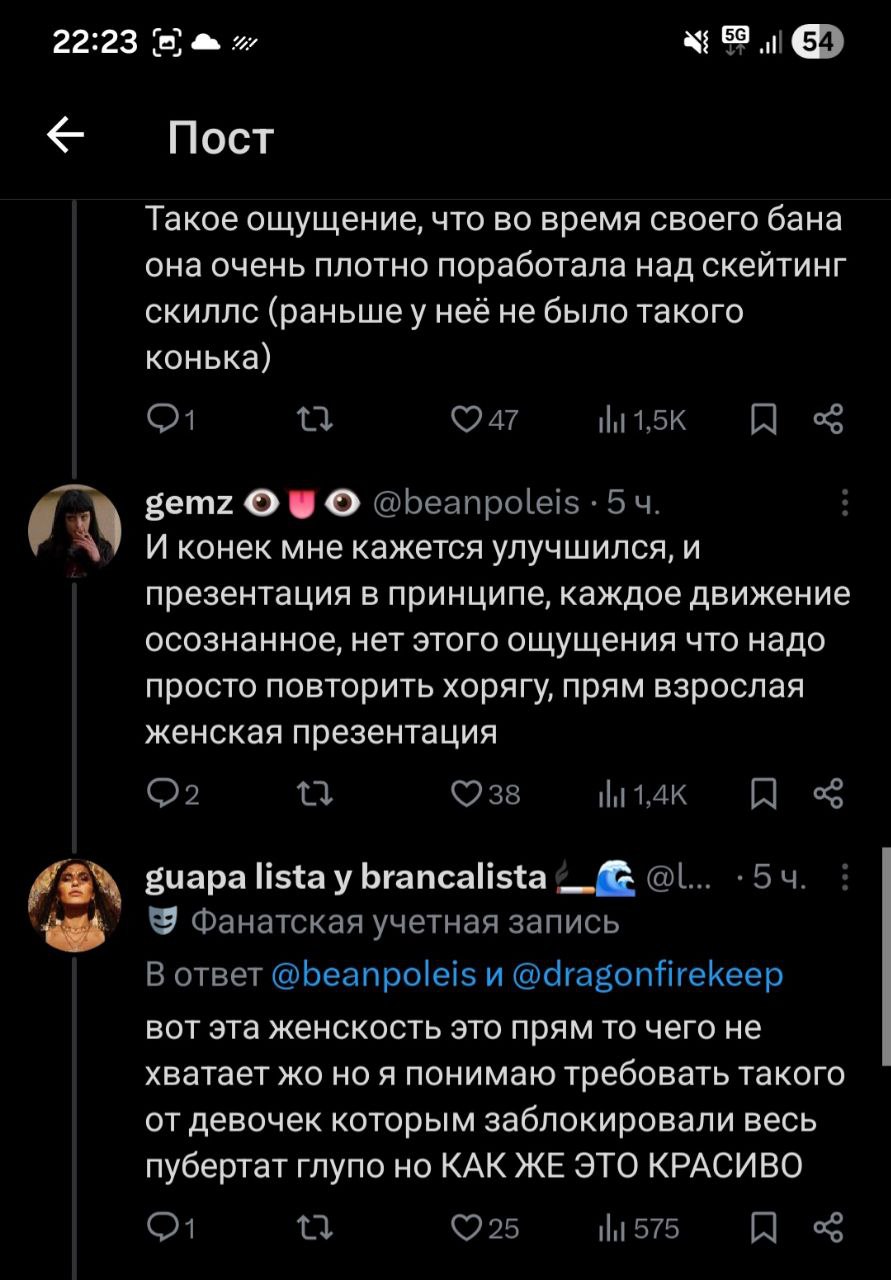Bookmark the gemz reply
The image size is (891, 1280).
[x=763, y=795]
